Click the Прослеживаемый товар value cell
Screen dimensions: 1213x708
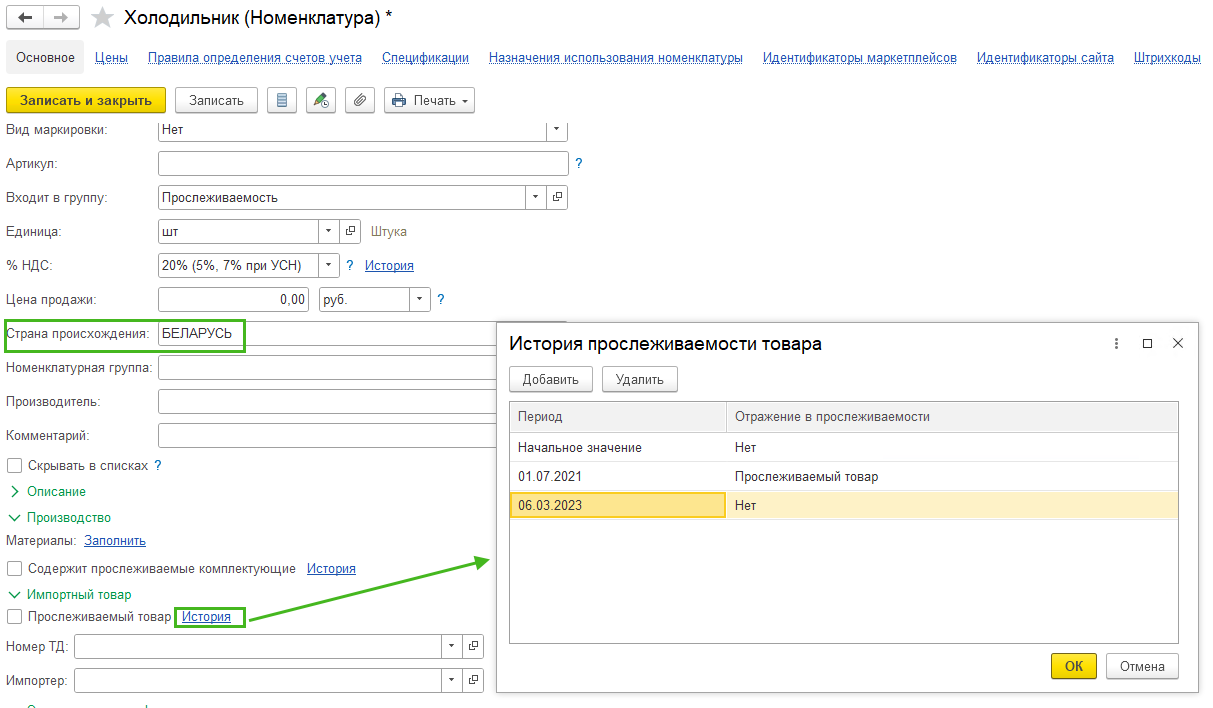(952, 477)
